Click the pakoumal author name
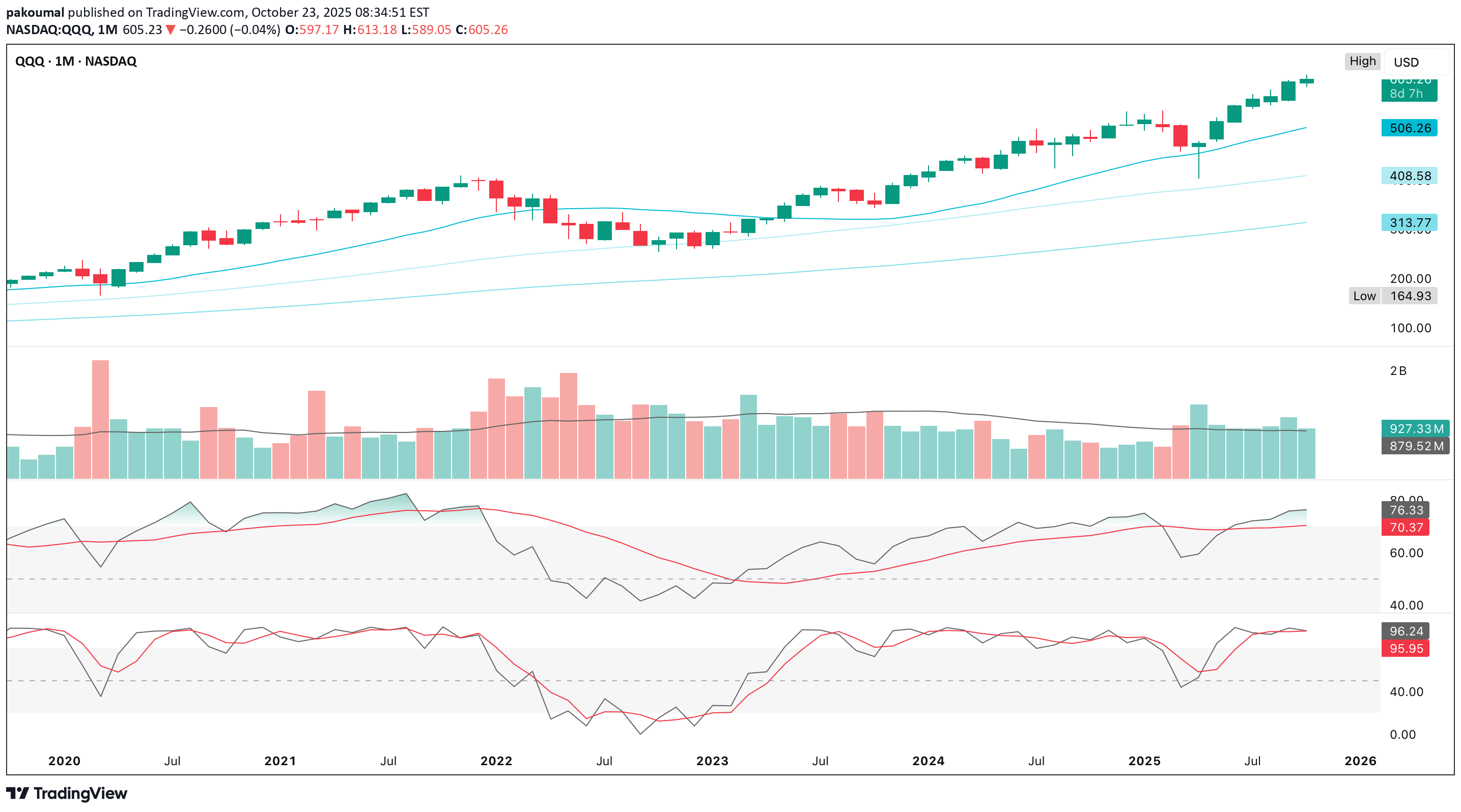The width and height of the screenshot is (1461, 812). tap(35, 13)
